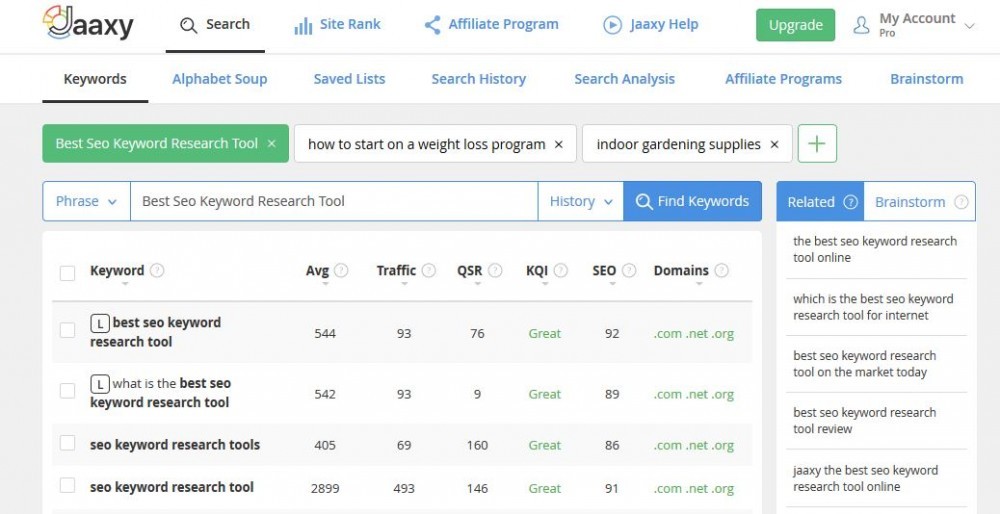Open the Phrase dropdown

[86, 202]
